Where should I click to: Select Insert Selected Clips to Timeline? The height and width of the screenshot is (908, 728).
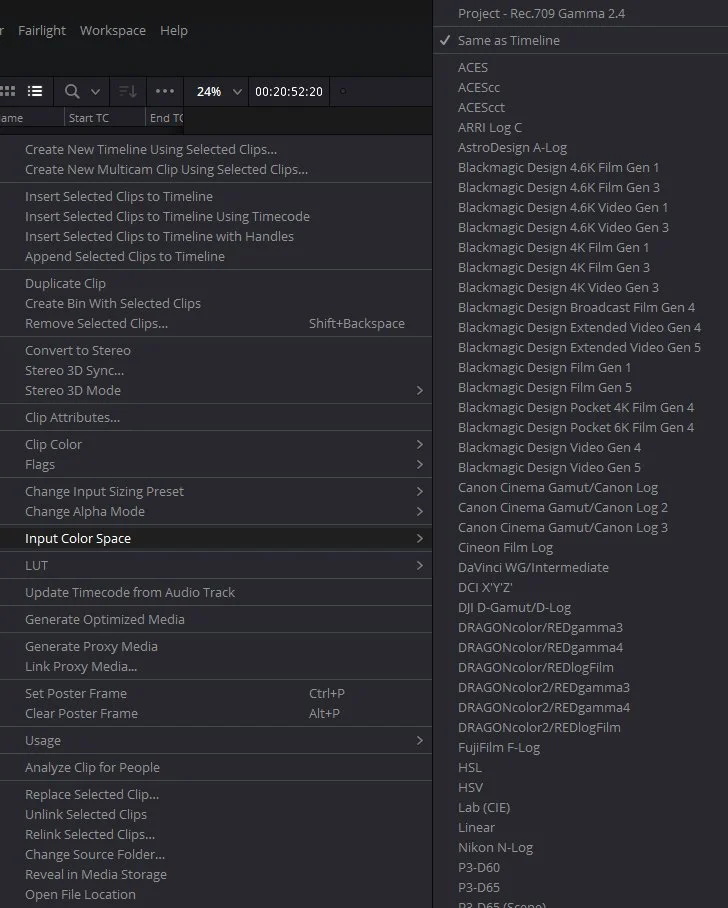pos(119,196)
